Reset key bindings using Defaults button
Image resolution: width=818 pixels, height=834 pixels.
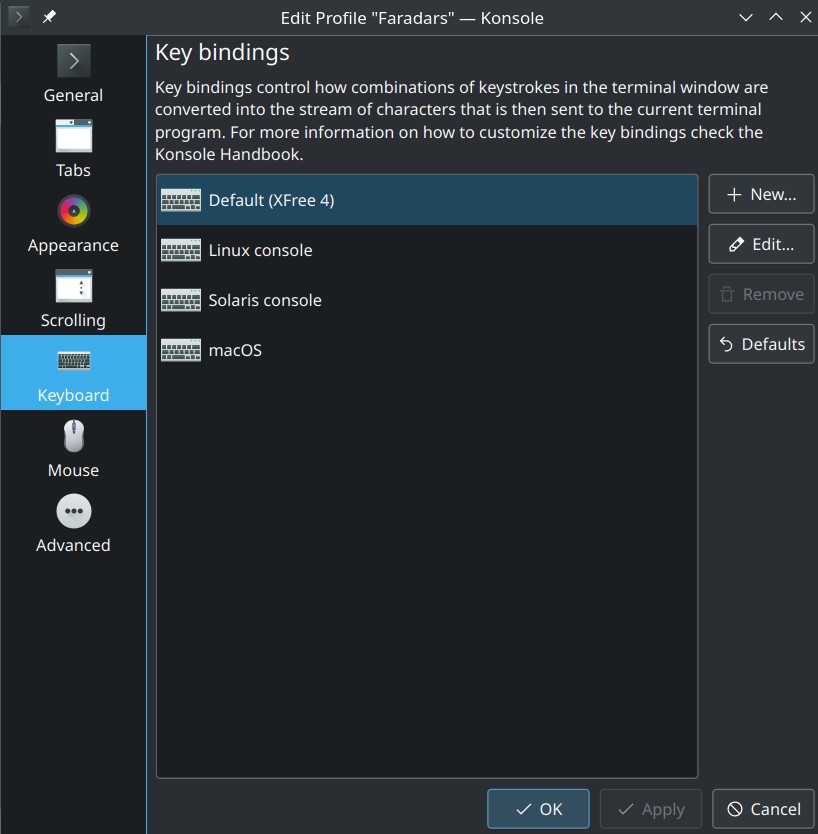tap(761, 344)
